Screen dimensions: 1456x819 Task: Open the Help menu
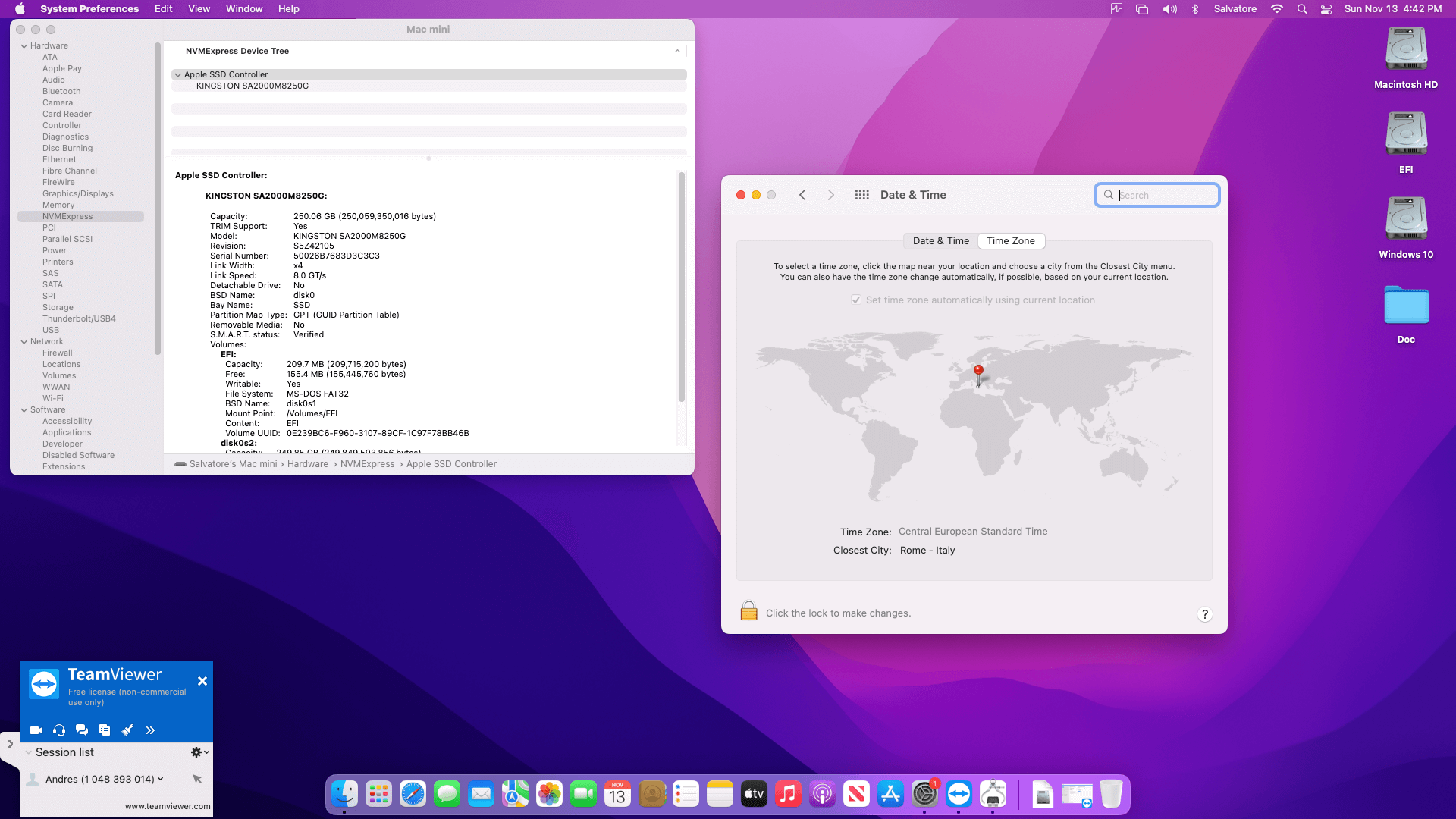[x=289, y=9]
